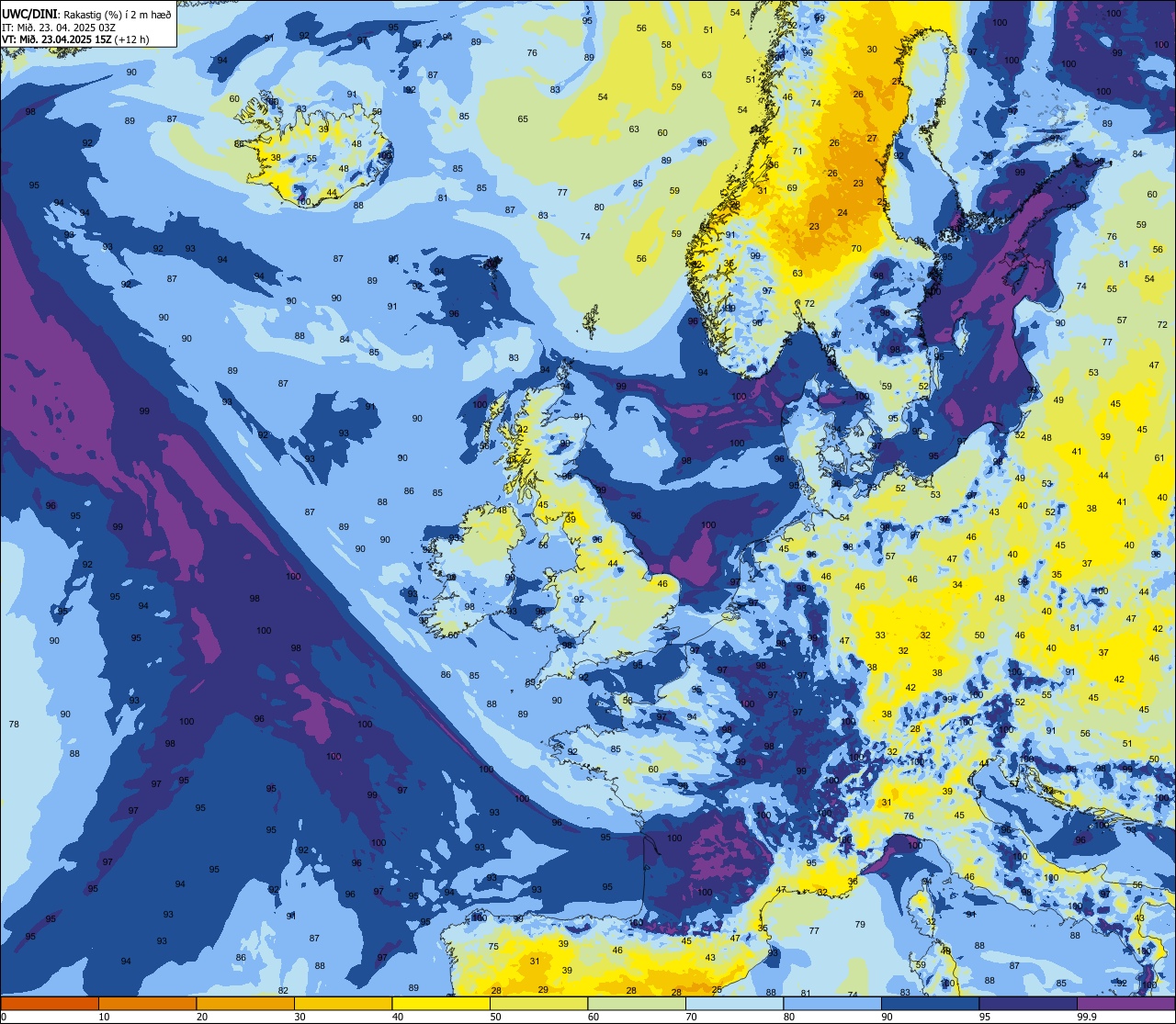
Task: Click the 30–40 legend color segment
Action: coord(343,1004)
